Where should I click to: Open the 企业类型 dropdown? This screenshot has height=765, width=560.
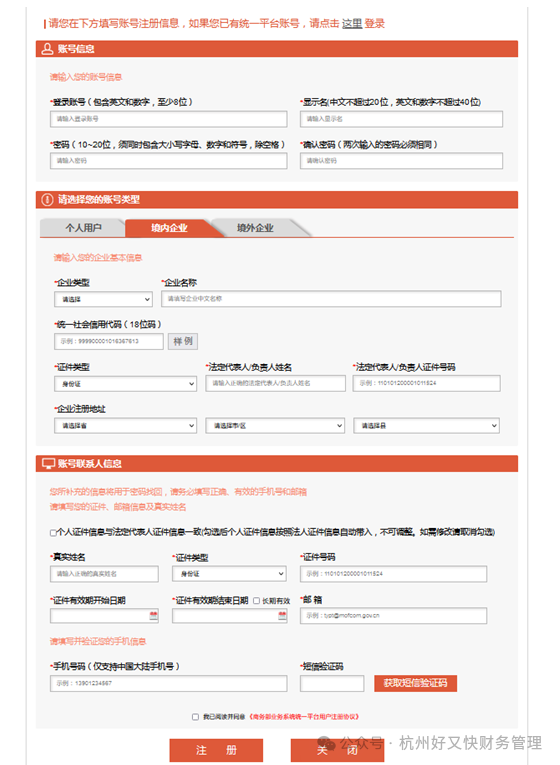point(103,299)
